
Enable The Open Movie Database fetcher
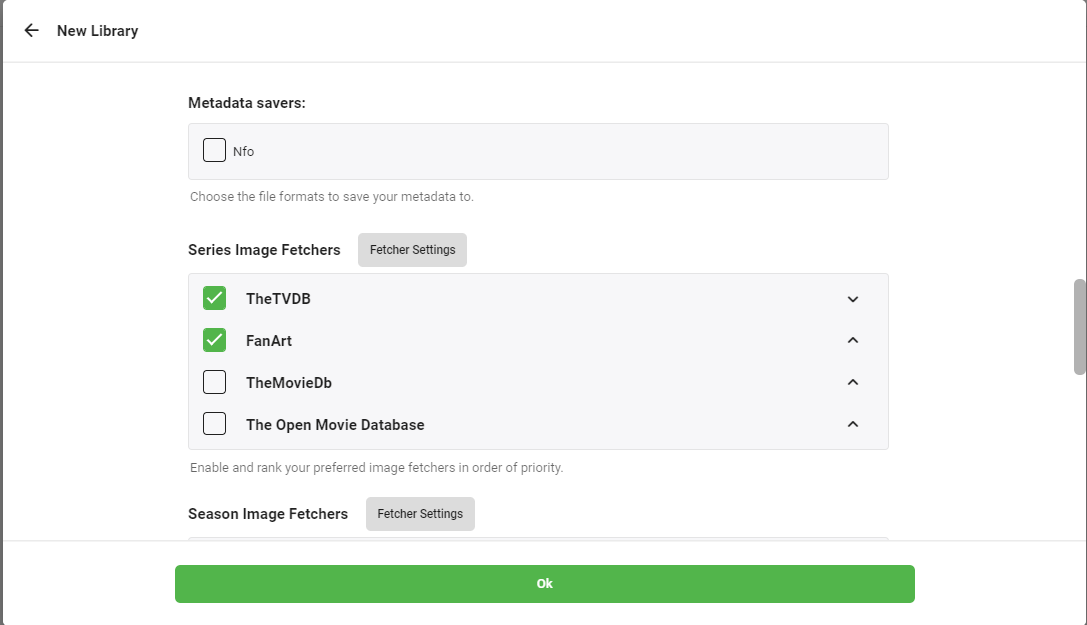(214, 423)
